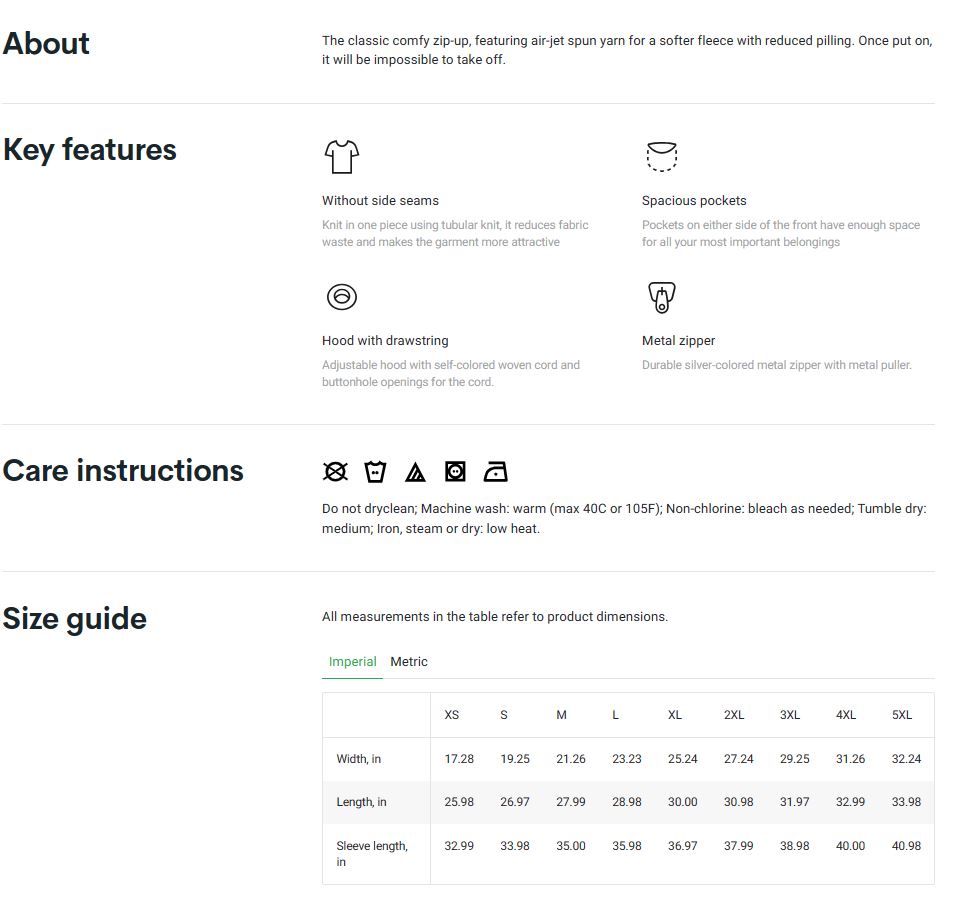The image size is (959, 901).
Task: Click the iron care icon
Action: pos(495,472)
